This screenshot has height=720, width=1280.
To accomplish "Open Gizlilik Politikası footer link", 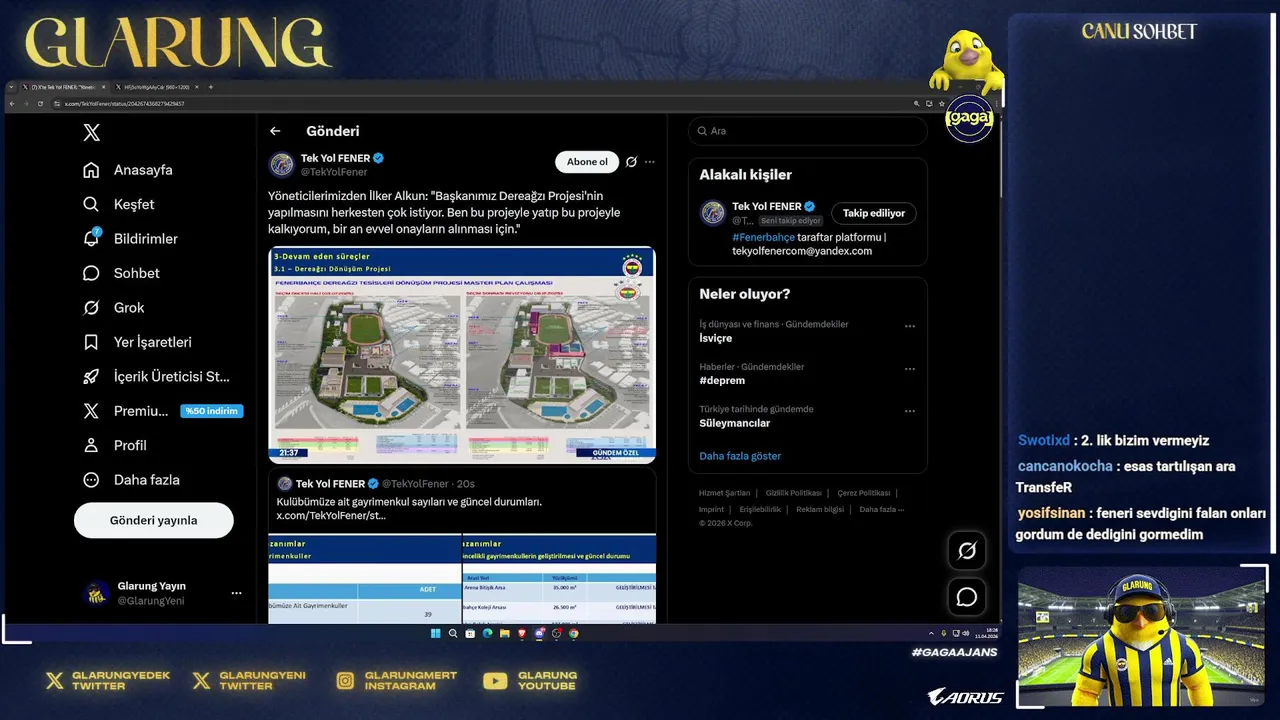I will pos(793,493).
